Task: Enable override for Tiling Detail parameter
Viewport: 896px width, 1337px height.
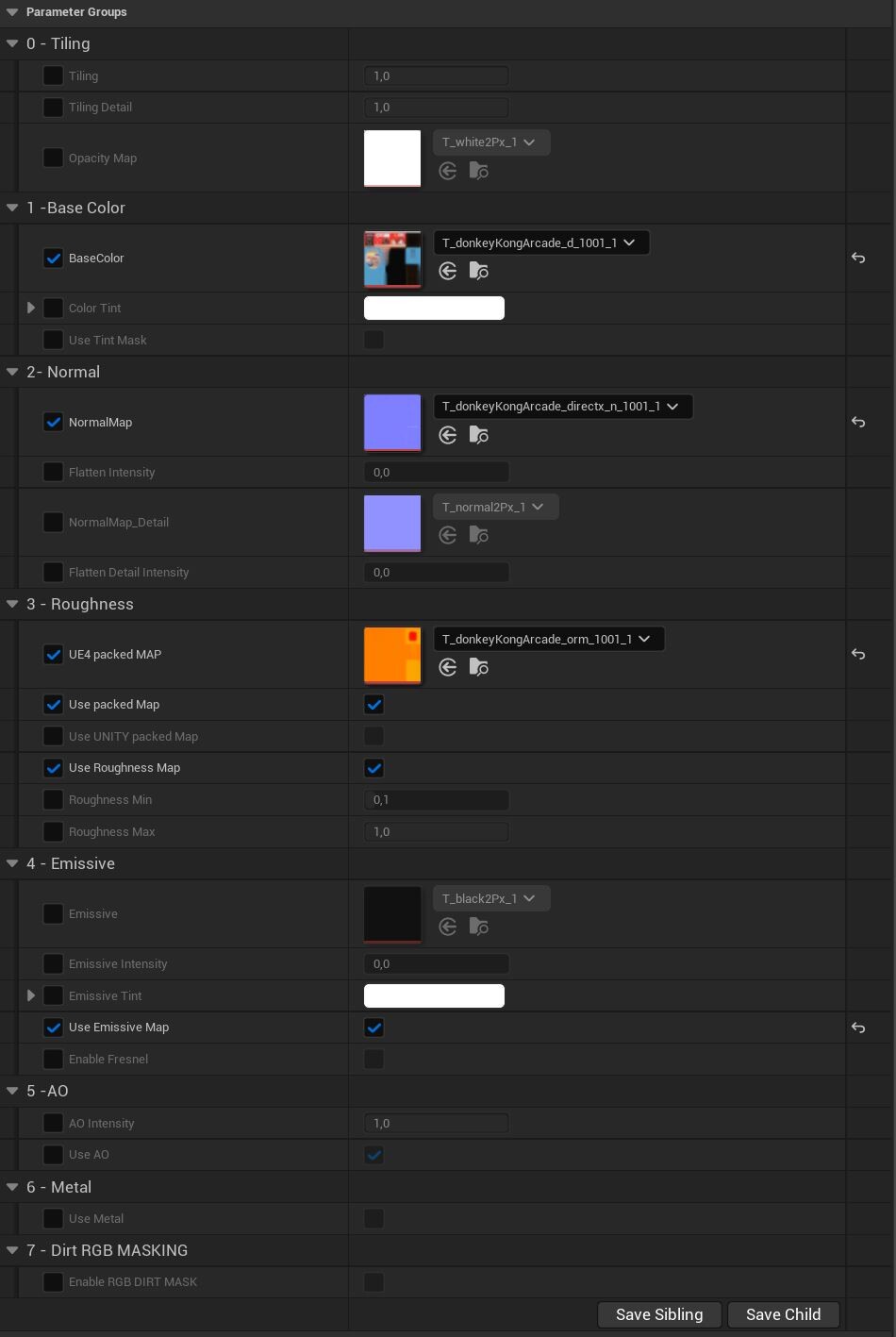Action: (x=54, y=107)
